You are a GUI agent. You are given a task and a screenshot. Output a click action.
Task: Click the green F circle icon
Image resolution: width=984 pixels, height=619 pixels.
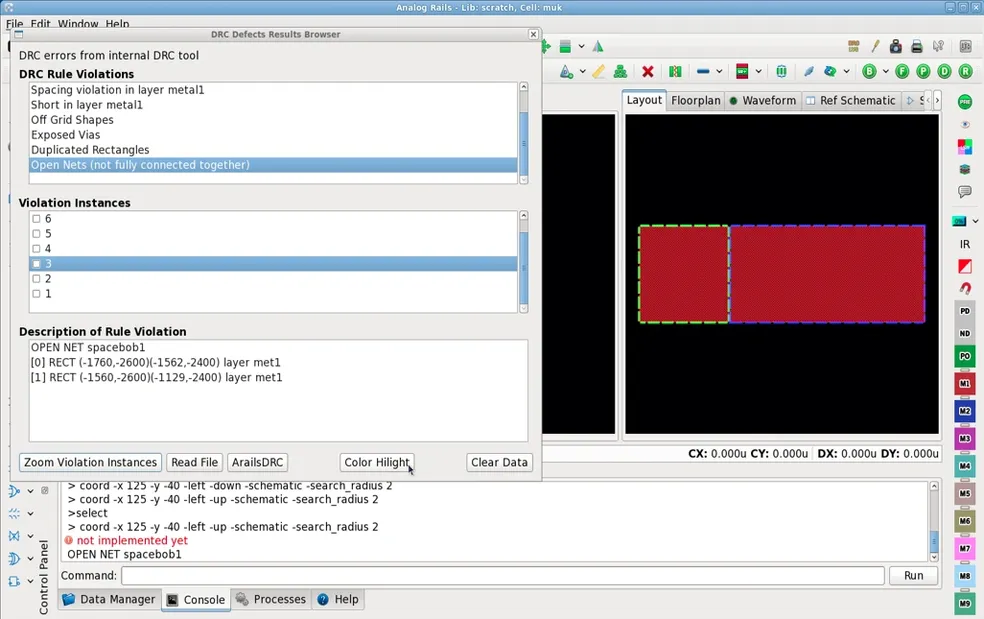902,72
